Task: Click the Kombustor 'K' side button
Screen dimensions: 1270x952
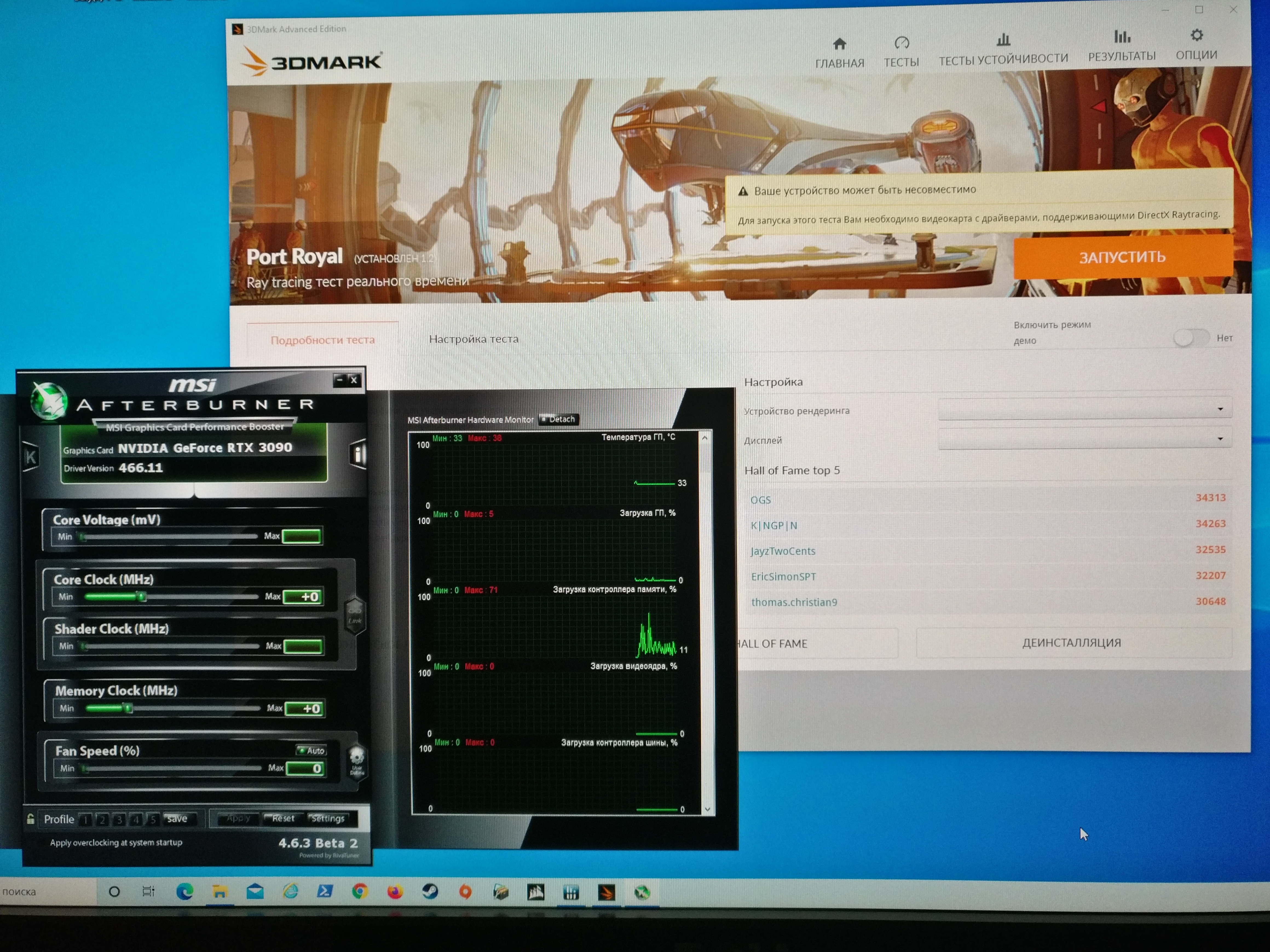Action: coord(30,457)
